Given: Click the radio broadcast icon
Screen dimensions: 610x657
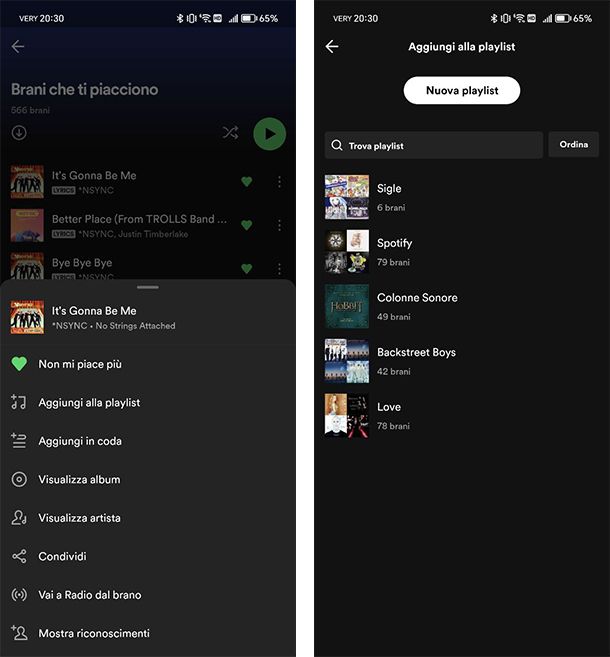Looking at the screenshot, I should tap(19, 595).
